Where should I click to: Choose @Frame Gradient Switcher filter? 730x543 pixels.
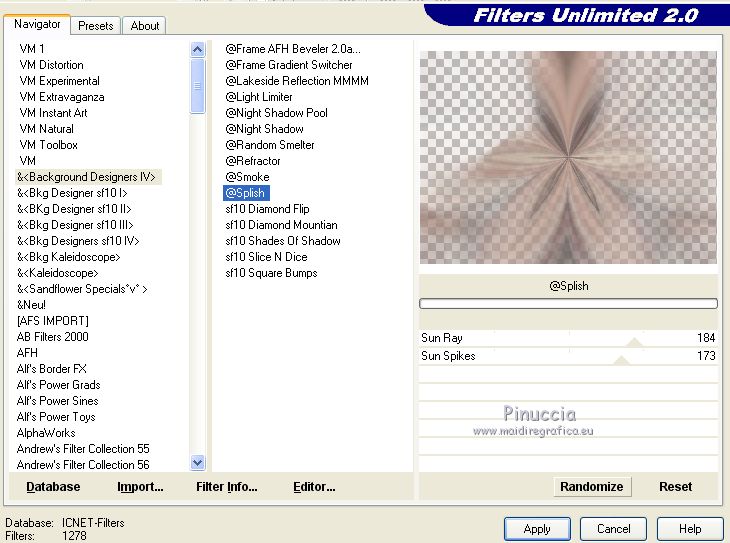(x=289, y=65)
